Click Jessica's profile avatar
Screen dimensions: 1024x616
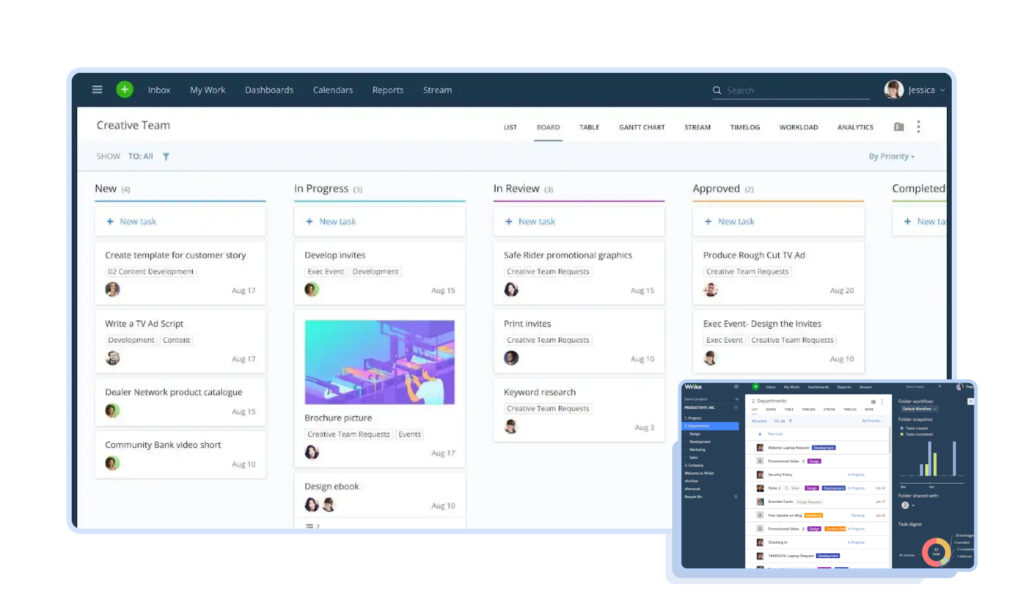(x=893, y=90)
